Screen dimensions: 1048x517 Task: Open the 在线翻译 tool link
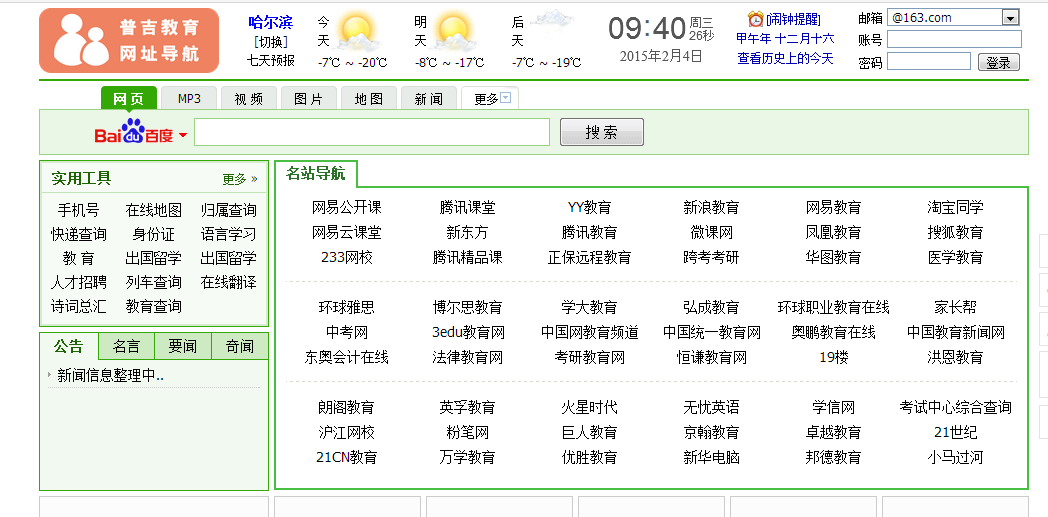(x=229, y=282)
